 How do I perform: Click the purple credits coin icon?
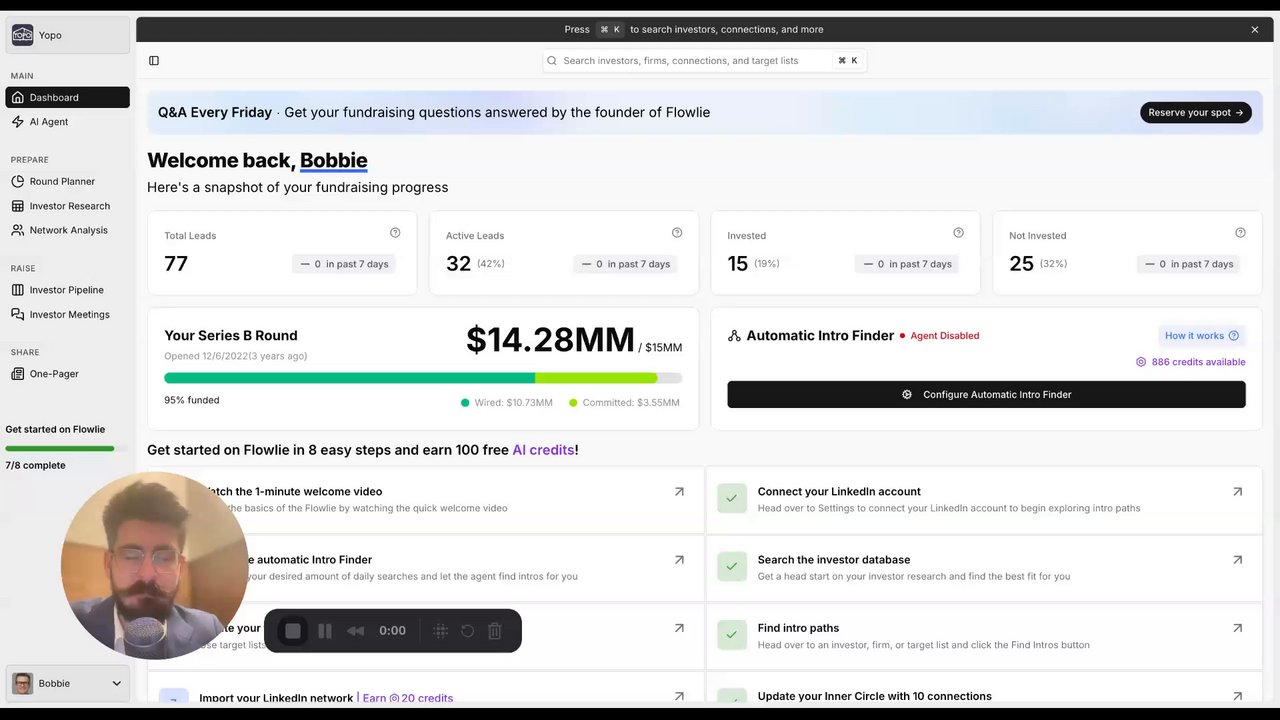(1141, 362)
